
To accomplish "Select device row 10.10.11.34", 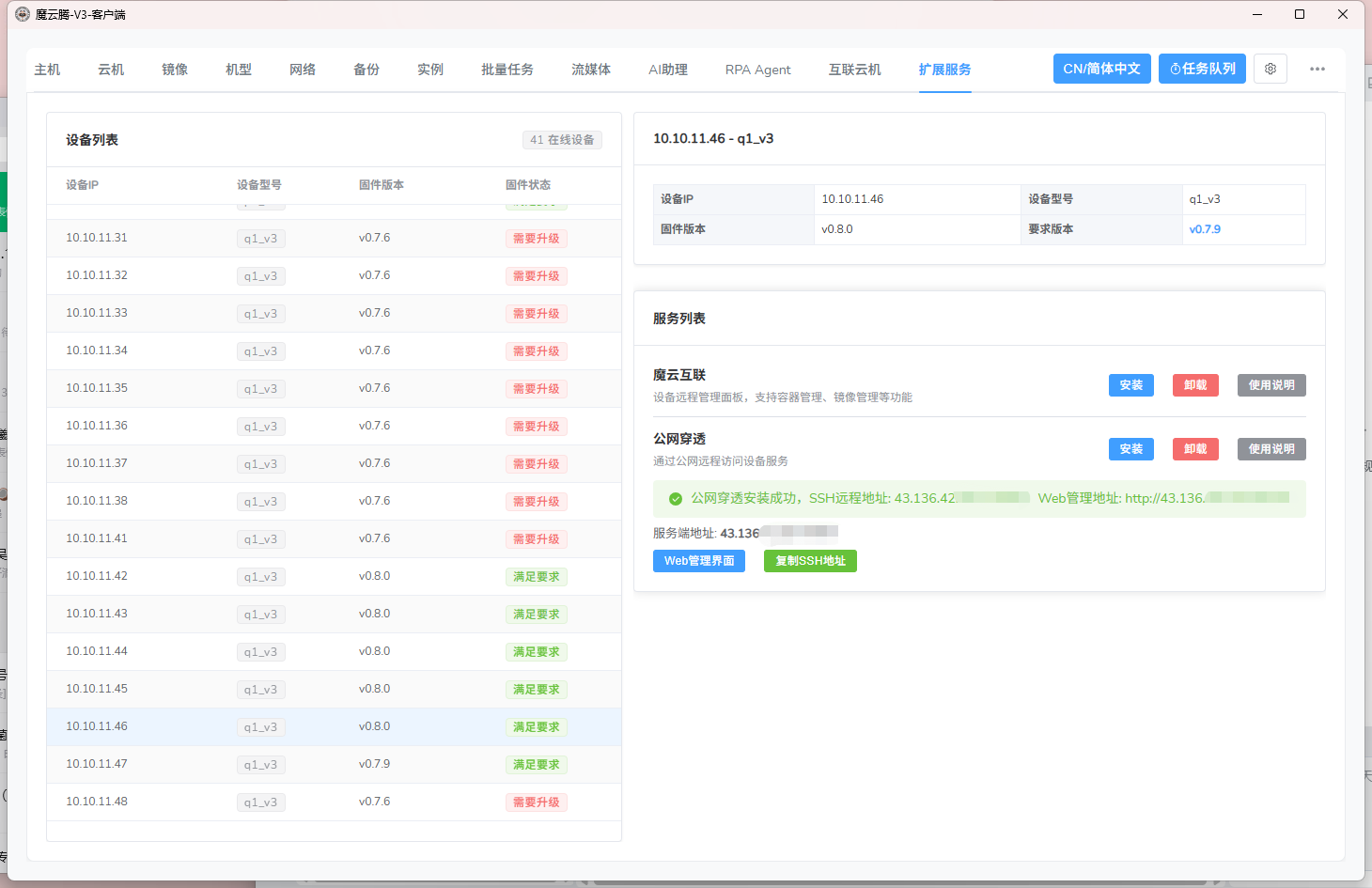I will (334, 351).
